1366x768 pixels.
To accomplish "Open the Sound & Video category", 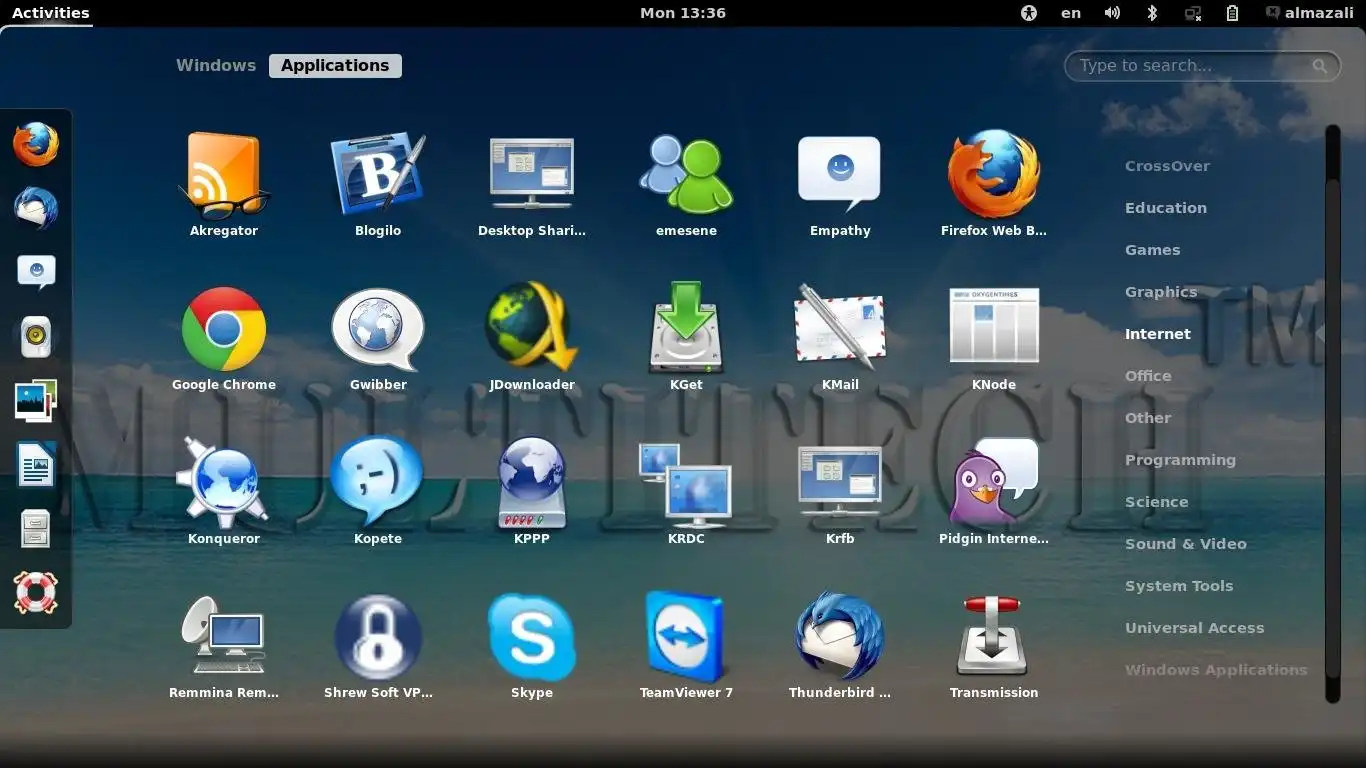I will click(x=1186, y=544).
